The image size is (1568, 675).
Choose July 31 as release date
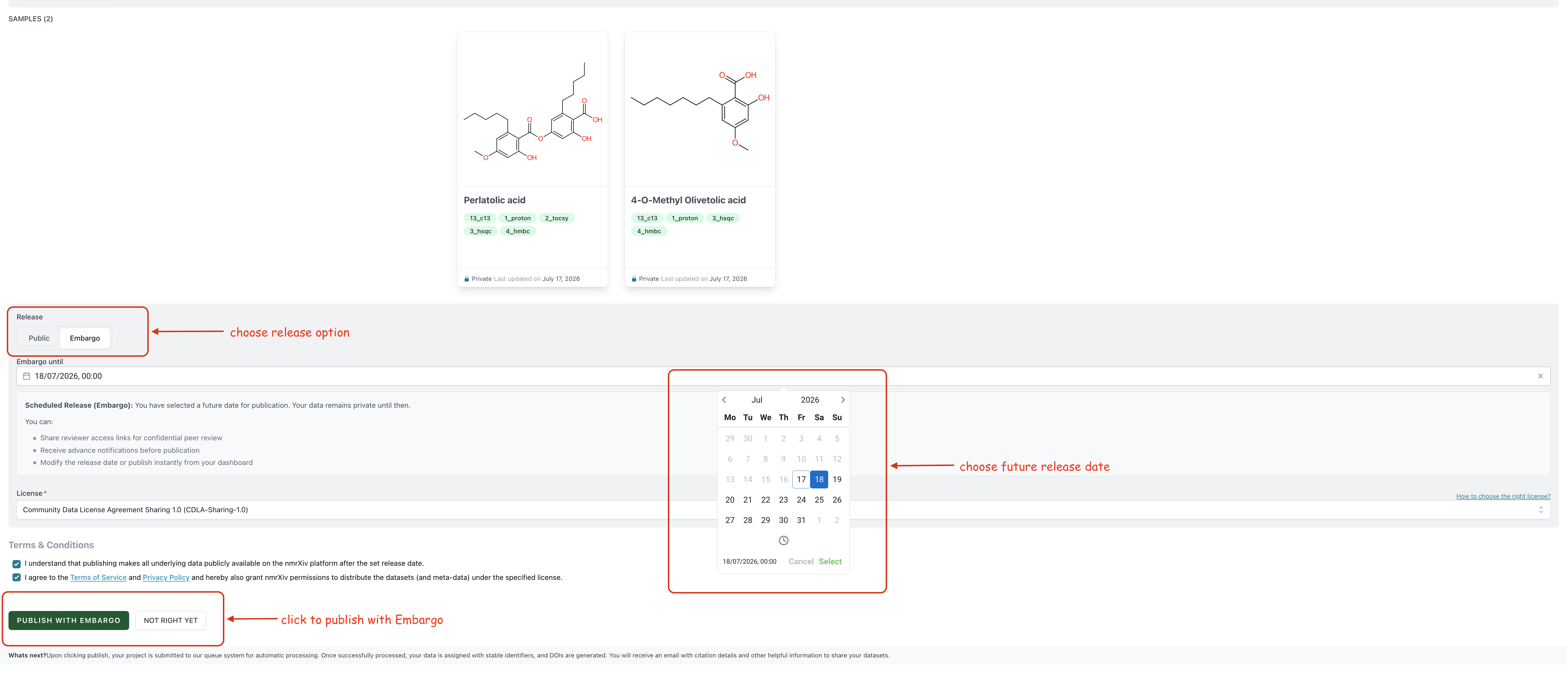click(801, 520)
